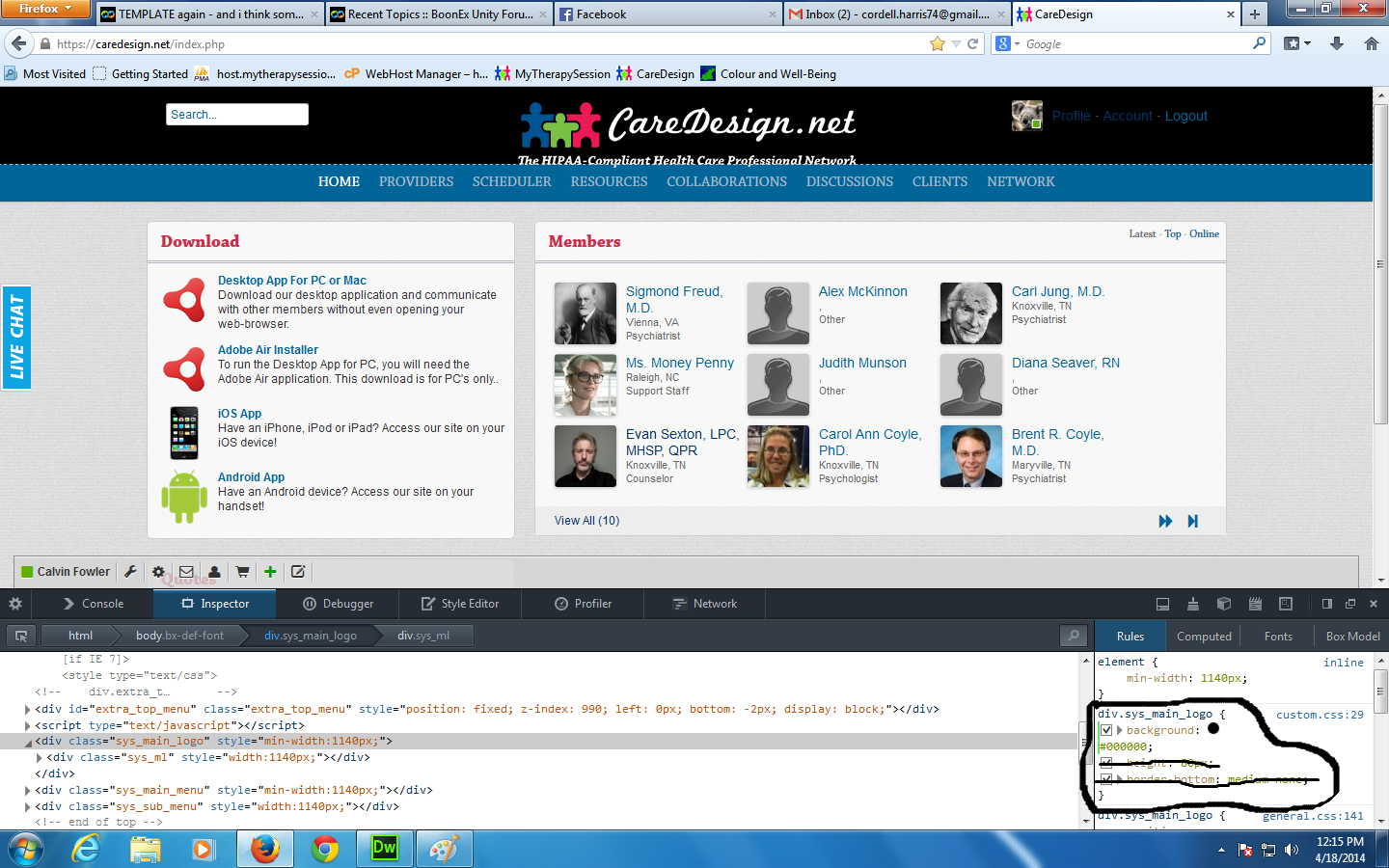The image size is (1389, 868).
Task: Click the Logout link
Action: [x=1186, y=116]
